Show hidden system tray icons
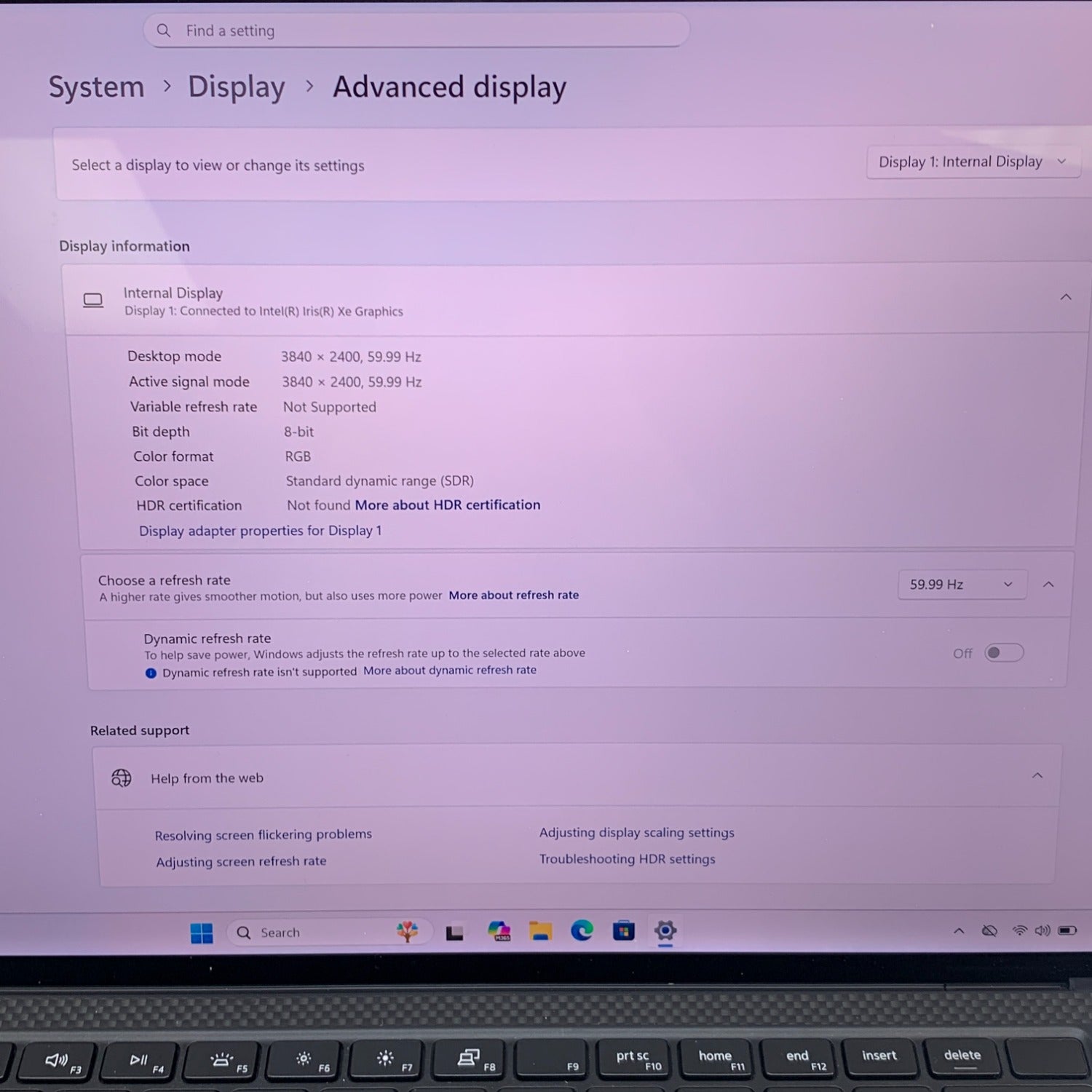1092x1092 pixels. click(x=959, y=931)
